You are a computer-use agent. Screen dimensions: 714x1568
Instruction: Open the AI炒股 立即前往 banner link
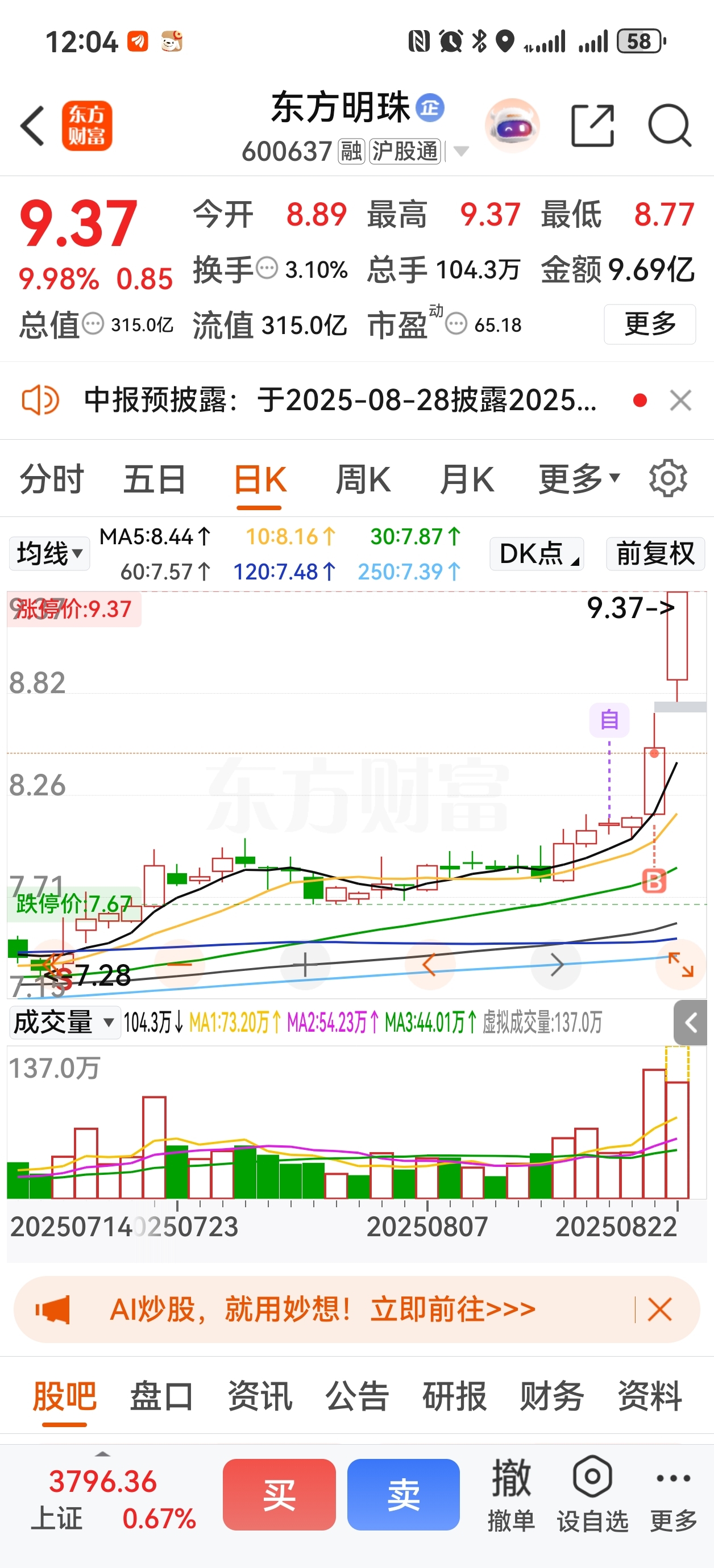click(322, 1310)
